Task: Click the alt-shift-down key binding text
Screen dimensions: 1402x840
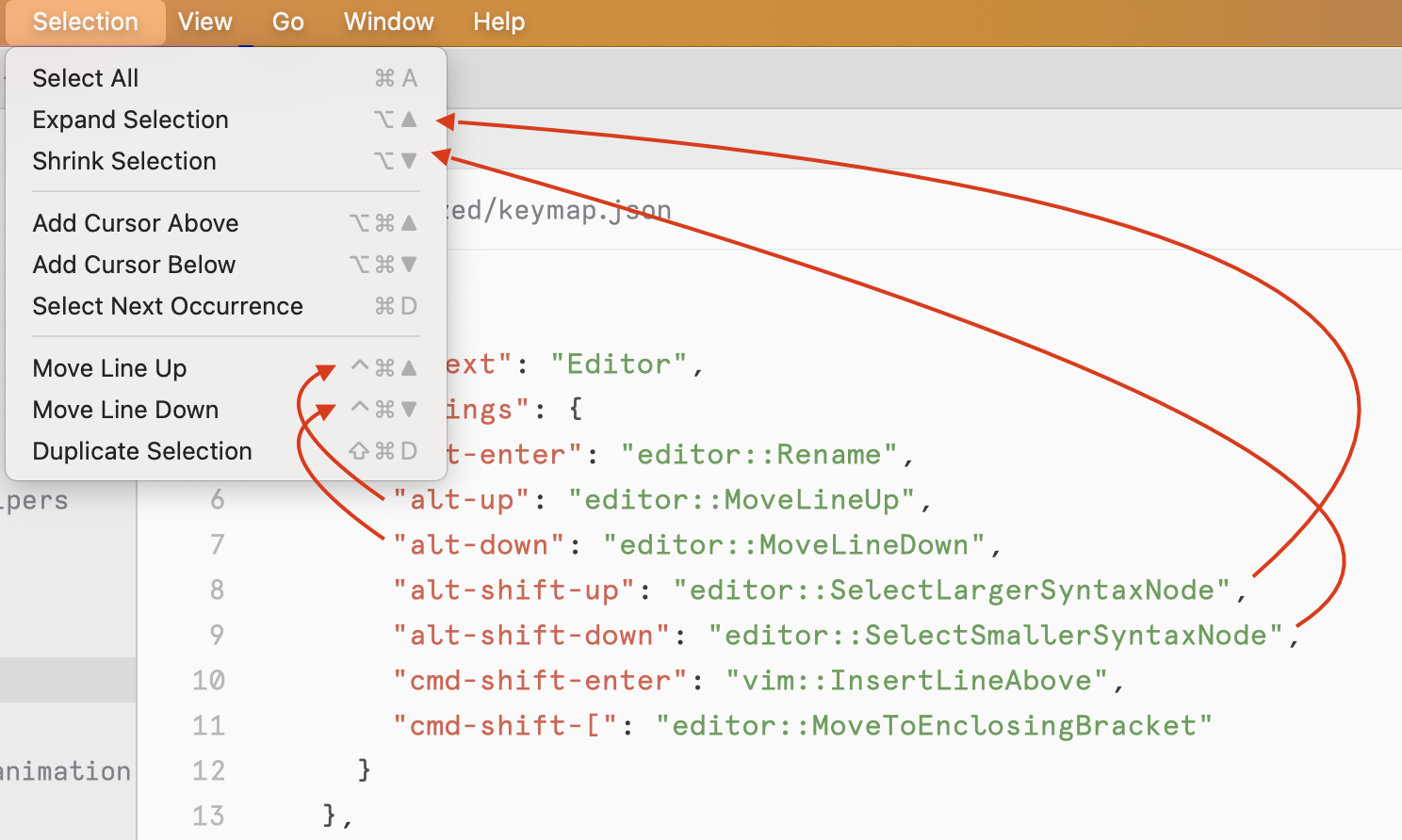Action: pos(528,635)
